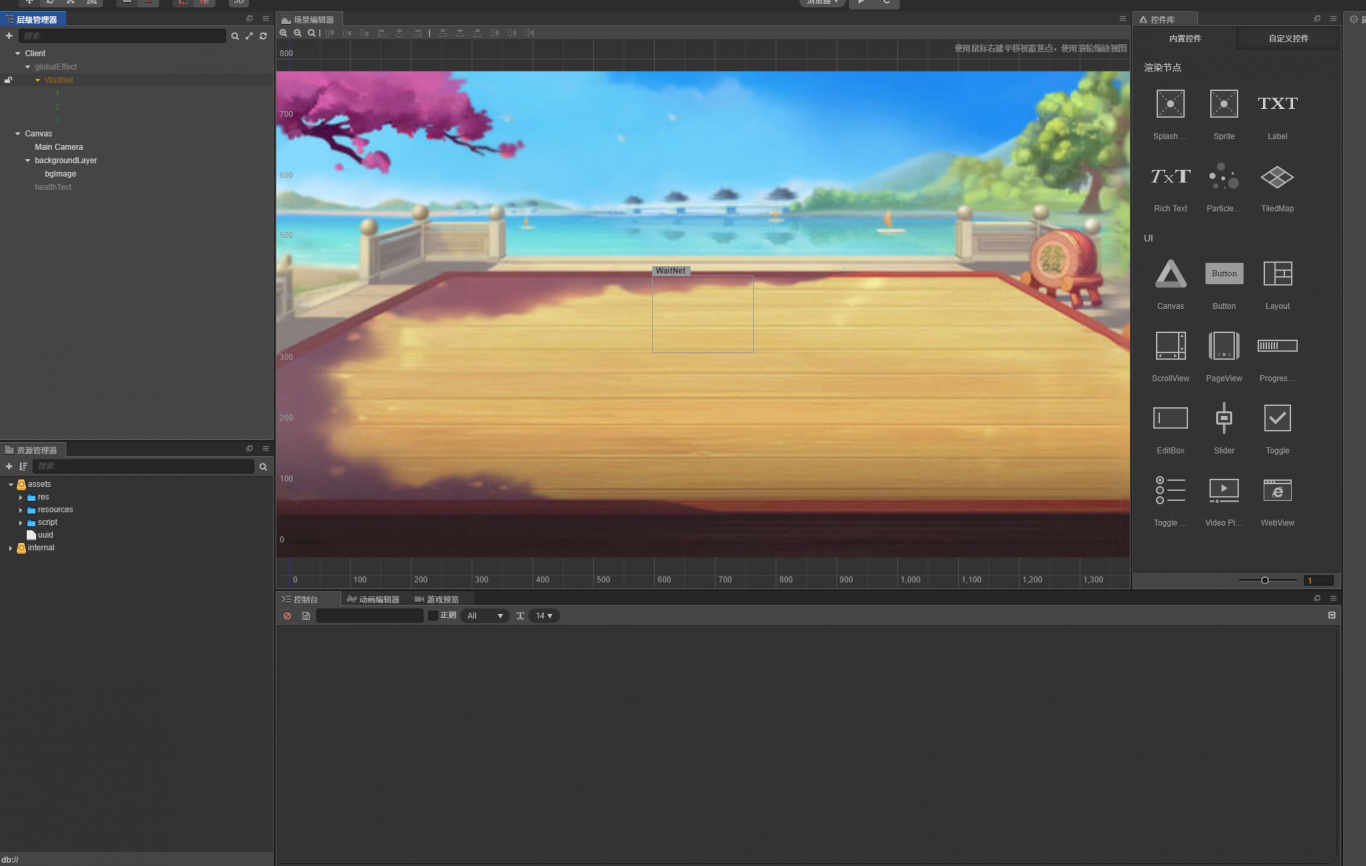The height and width of the screenshot is (866, 1366).
Task: Collapse the Client node
Action: pyautogui.click(x=18, y=53)
